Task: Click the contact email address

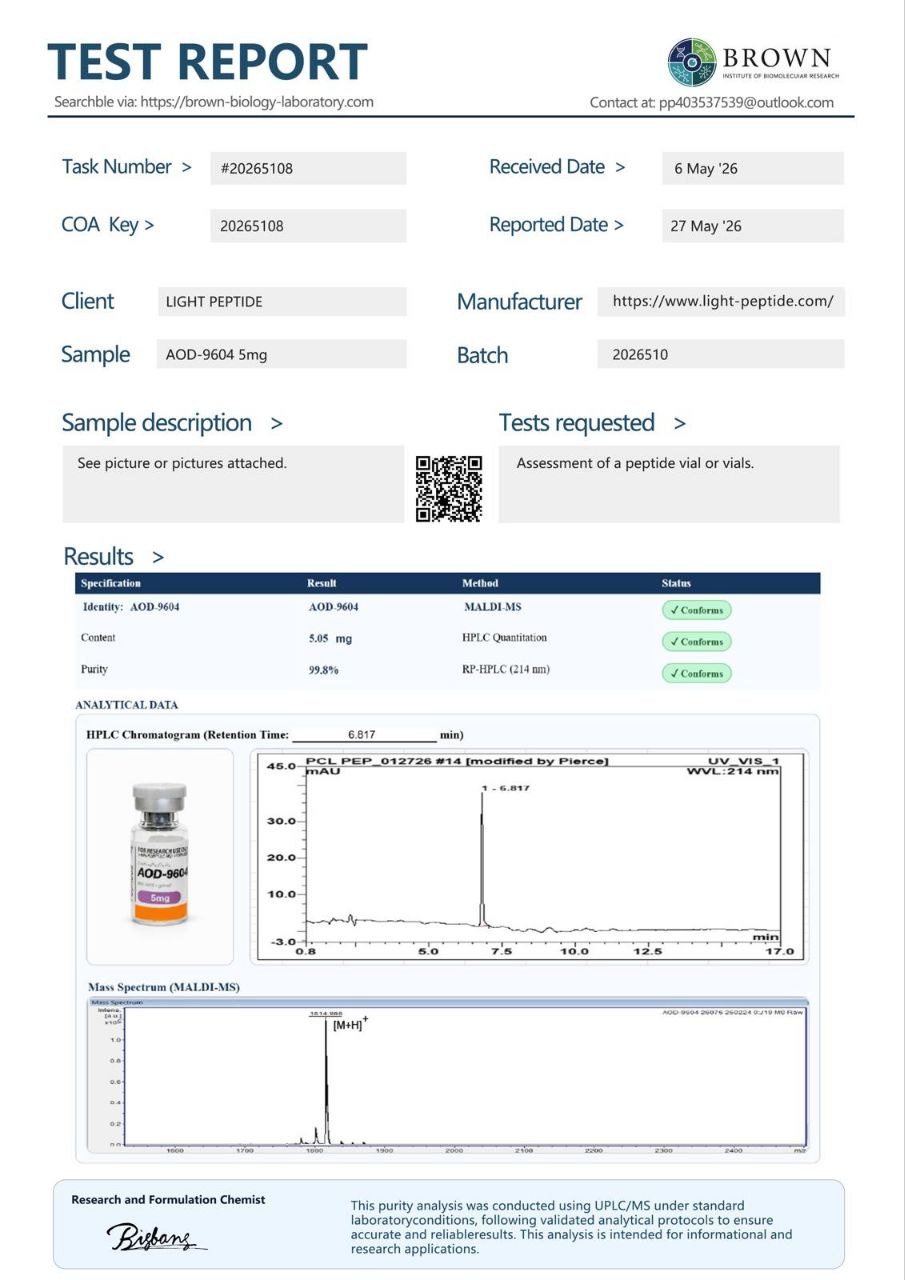Action: click(746, 102)
